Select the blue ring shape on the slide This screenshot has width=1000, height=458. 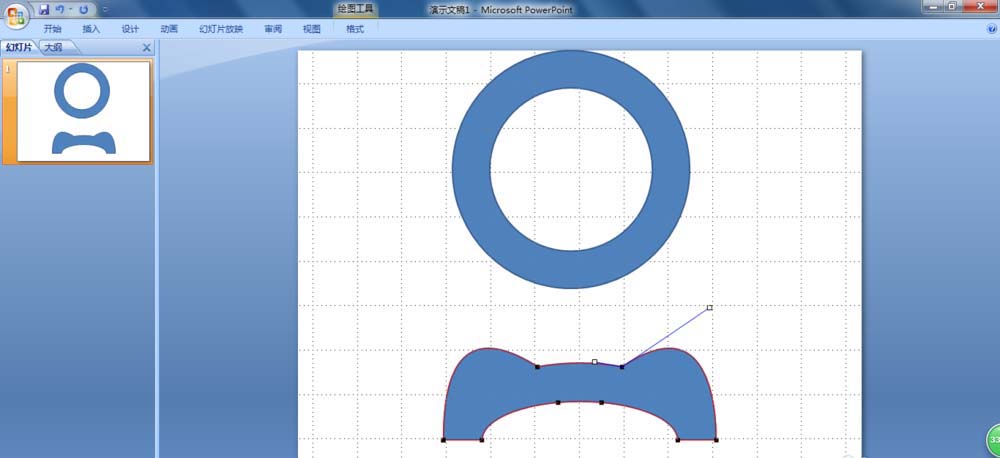(x=472, y=169)
